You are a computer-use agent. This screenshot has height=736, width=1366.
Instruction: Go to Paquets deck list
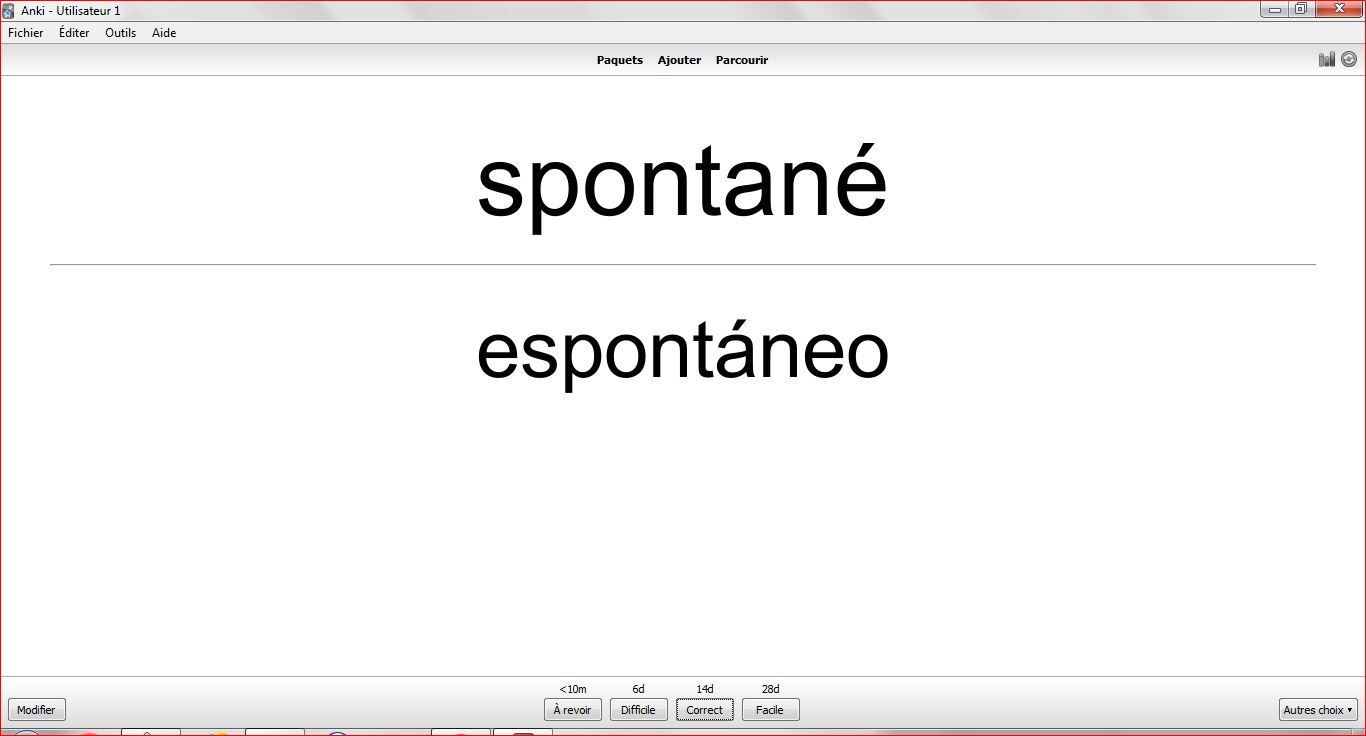[x=620, y=60]
